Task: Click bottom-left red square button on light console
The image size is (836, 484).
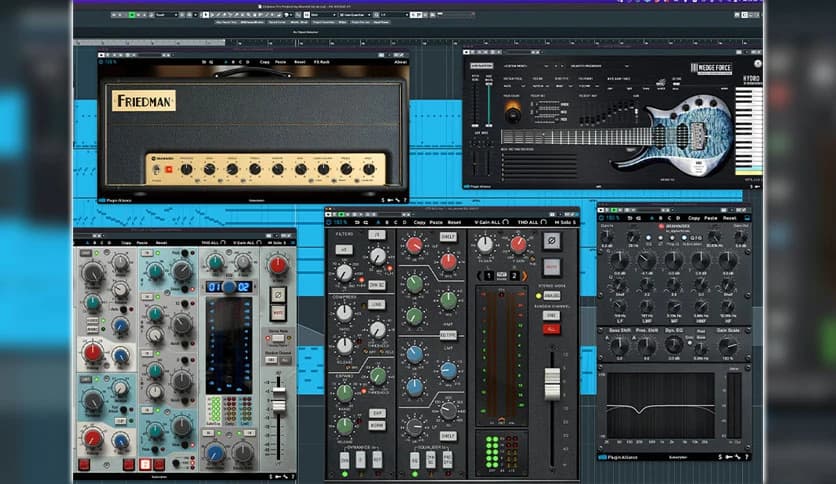Action: (84, 464)
